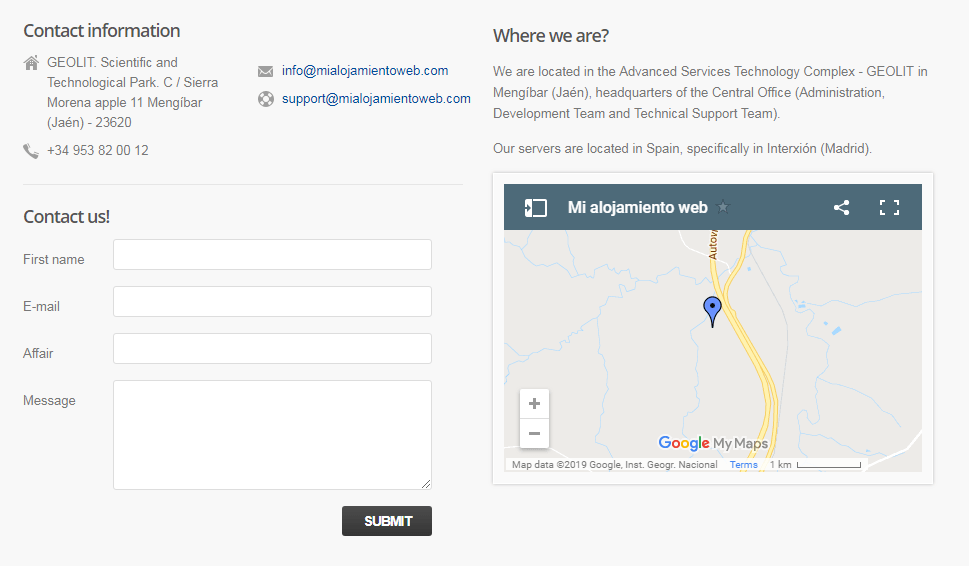Submit the contact form
This screenshot has height=566, width=969.
[387, 521]
